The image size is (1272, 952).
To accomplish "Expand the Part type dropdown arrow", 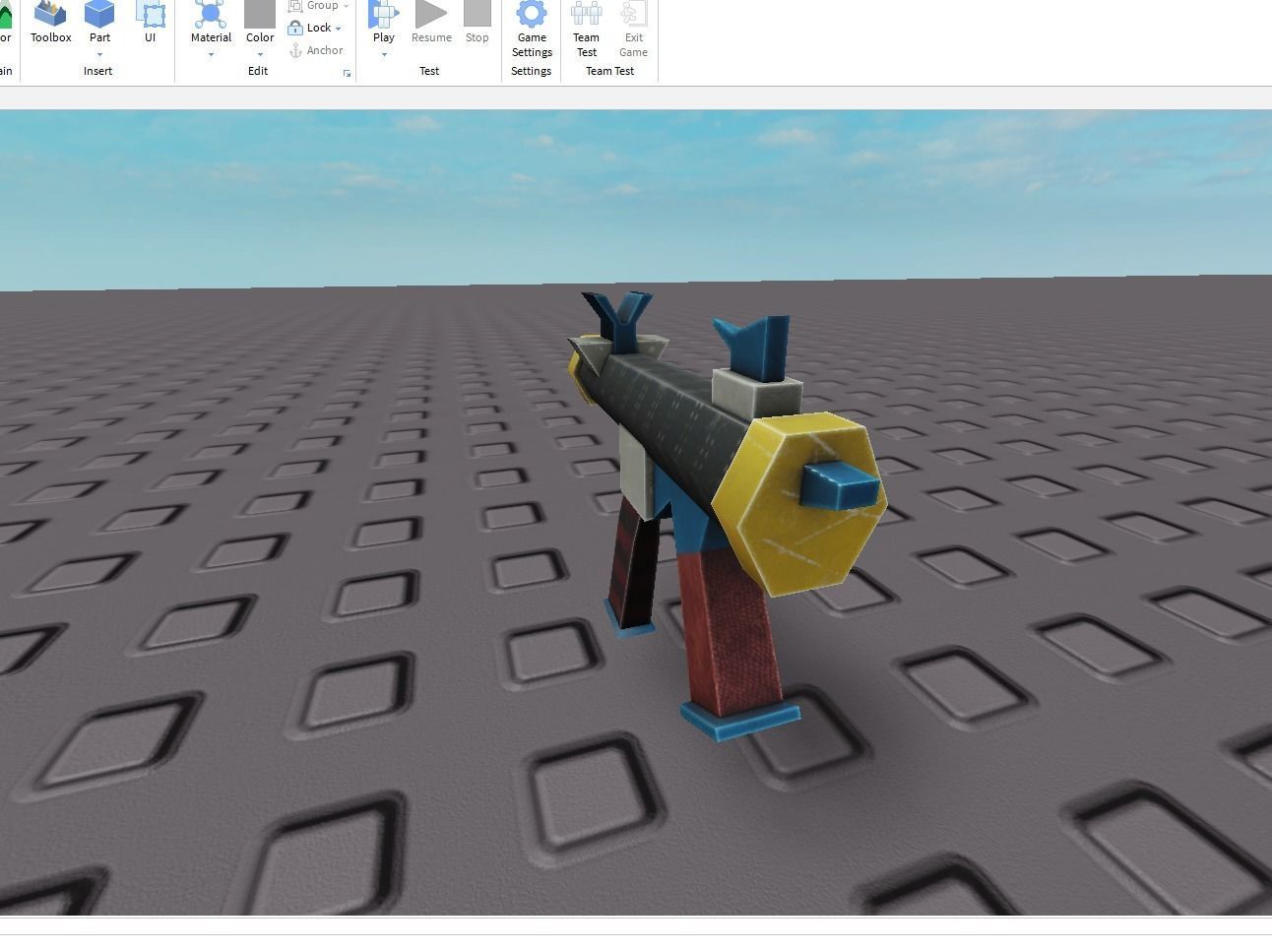I will (99, 54).
